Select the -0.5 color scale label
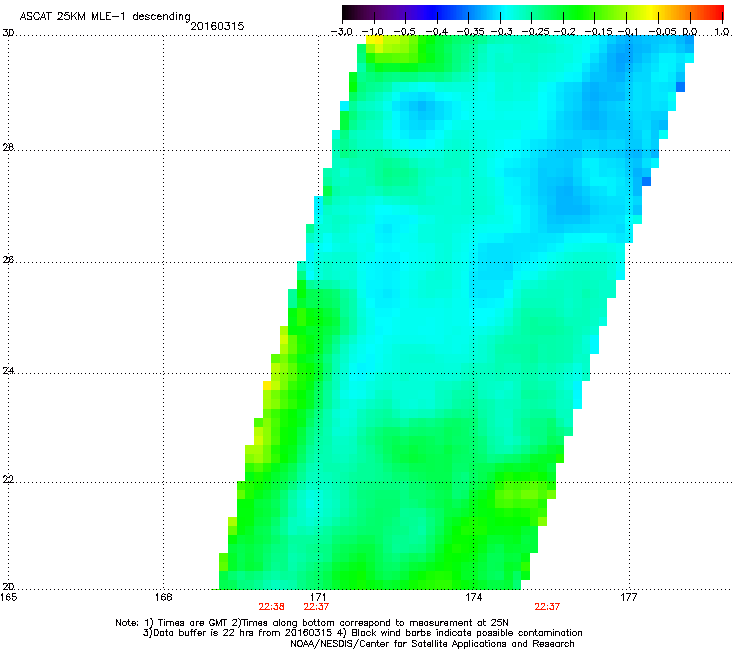This screenshot has height=650, width=740. pos(405,32)
